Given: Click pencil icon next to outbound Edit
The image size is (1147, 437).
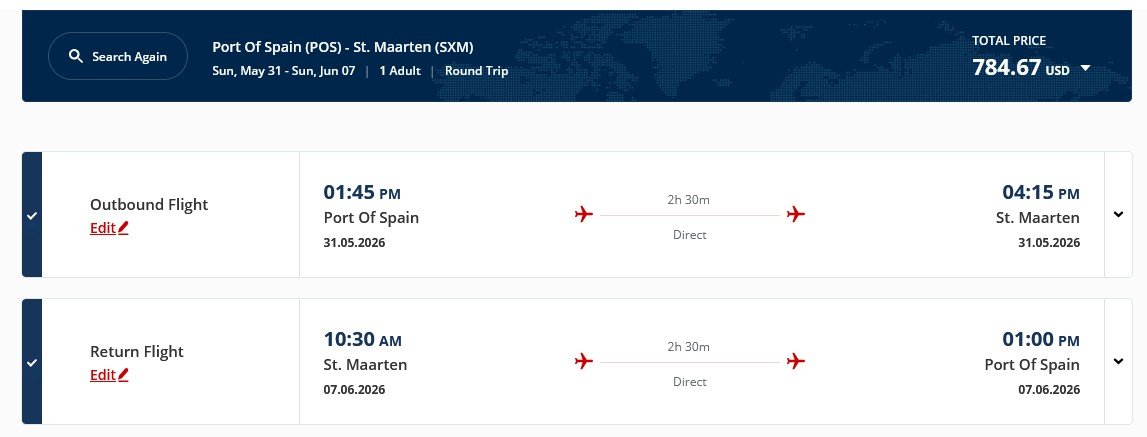Looking at the screenshot, I should (x=124, y=228).
